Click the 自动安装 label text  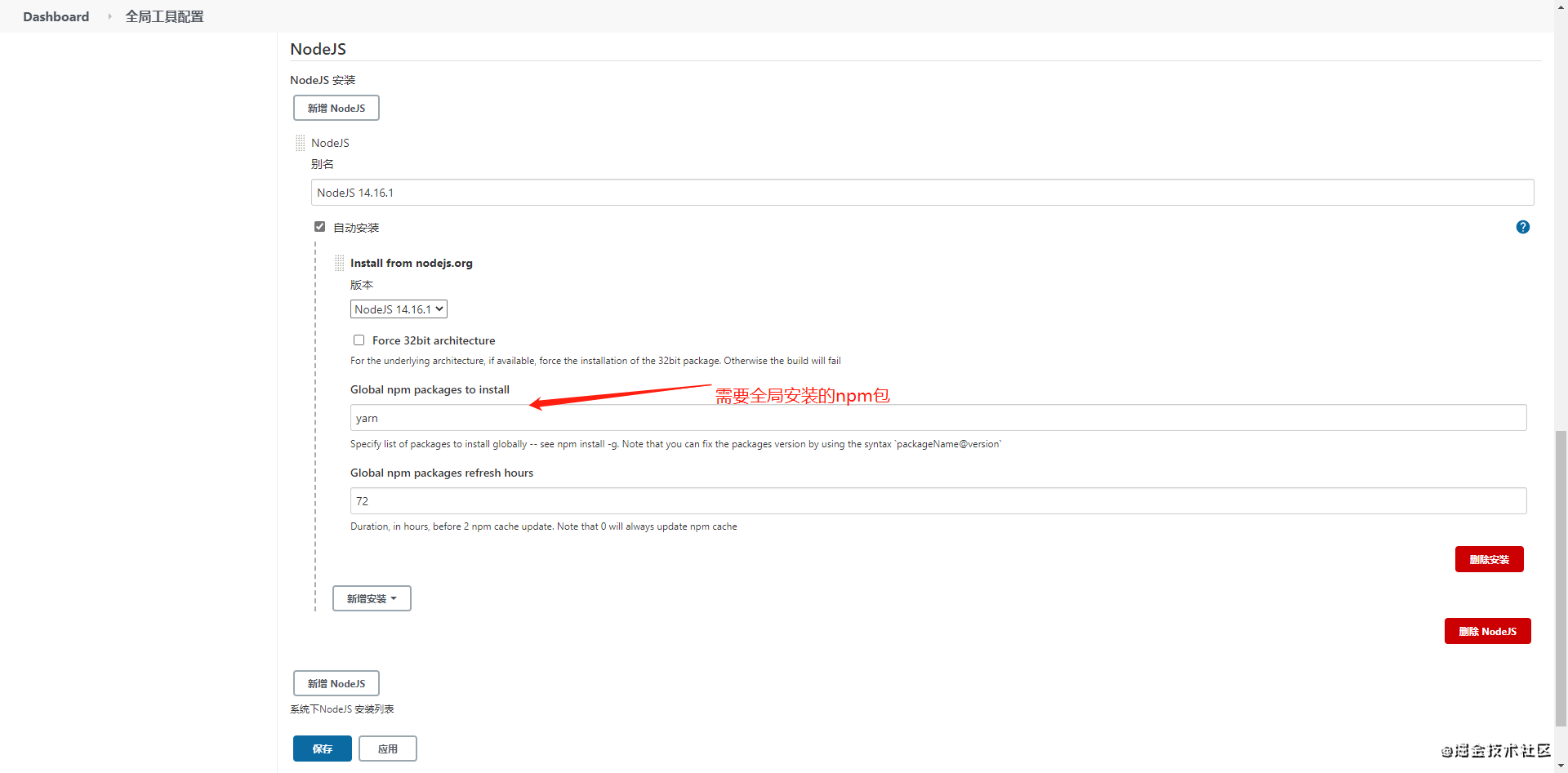point(356,228)
